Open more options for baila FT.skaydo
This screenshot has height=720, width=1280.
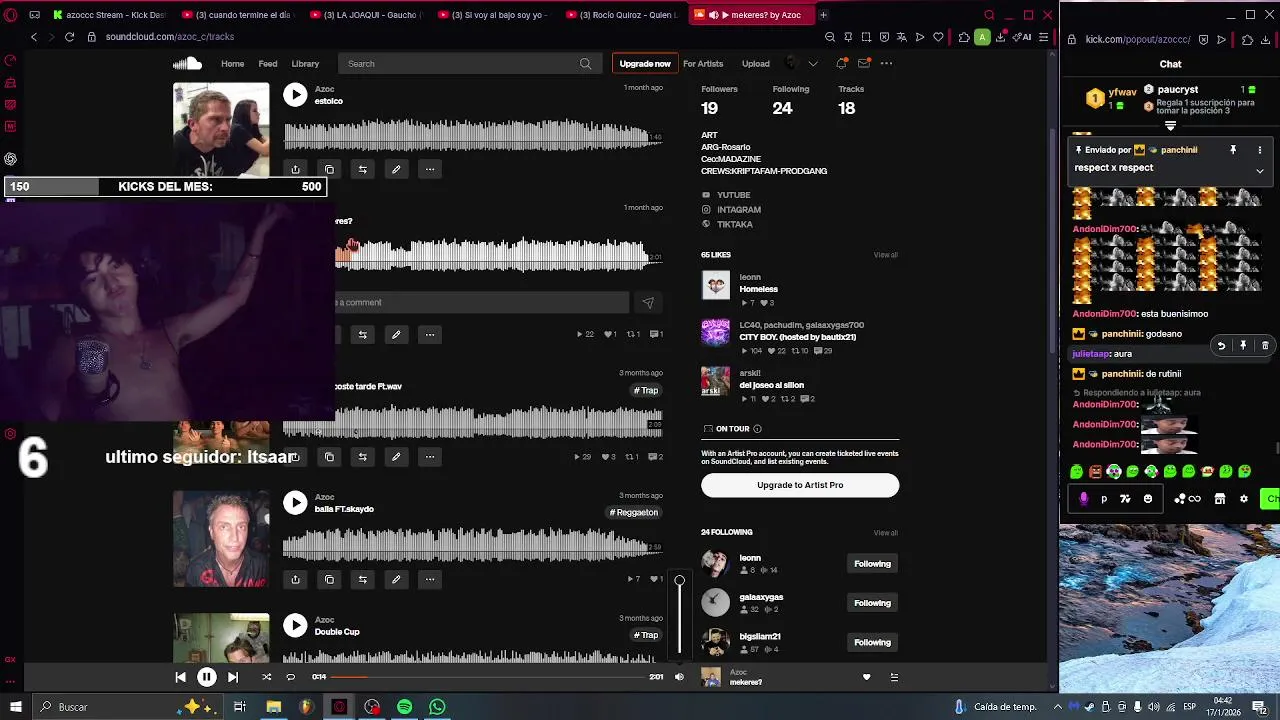[430, 579]
